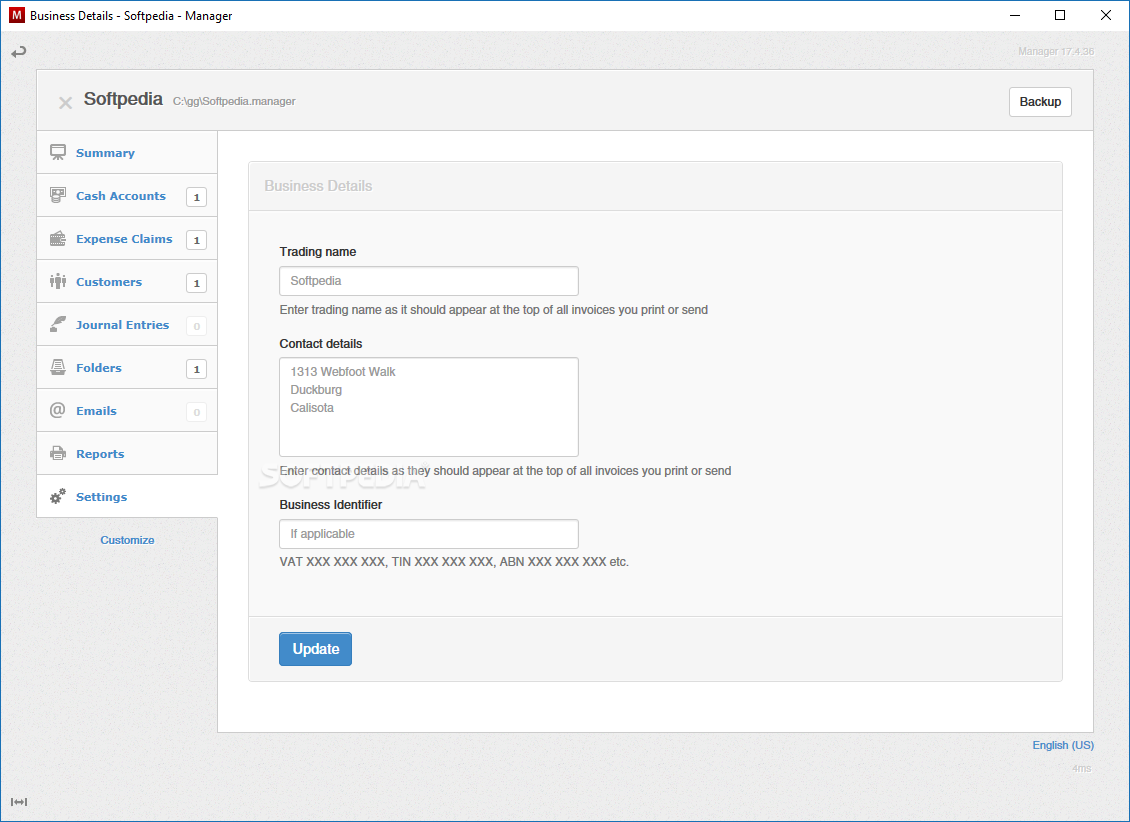Click the Folders count badge
Screen dimensions: 1130x822
[x=196, y=369]
